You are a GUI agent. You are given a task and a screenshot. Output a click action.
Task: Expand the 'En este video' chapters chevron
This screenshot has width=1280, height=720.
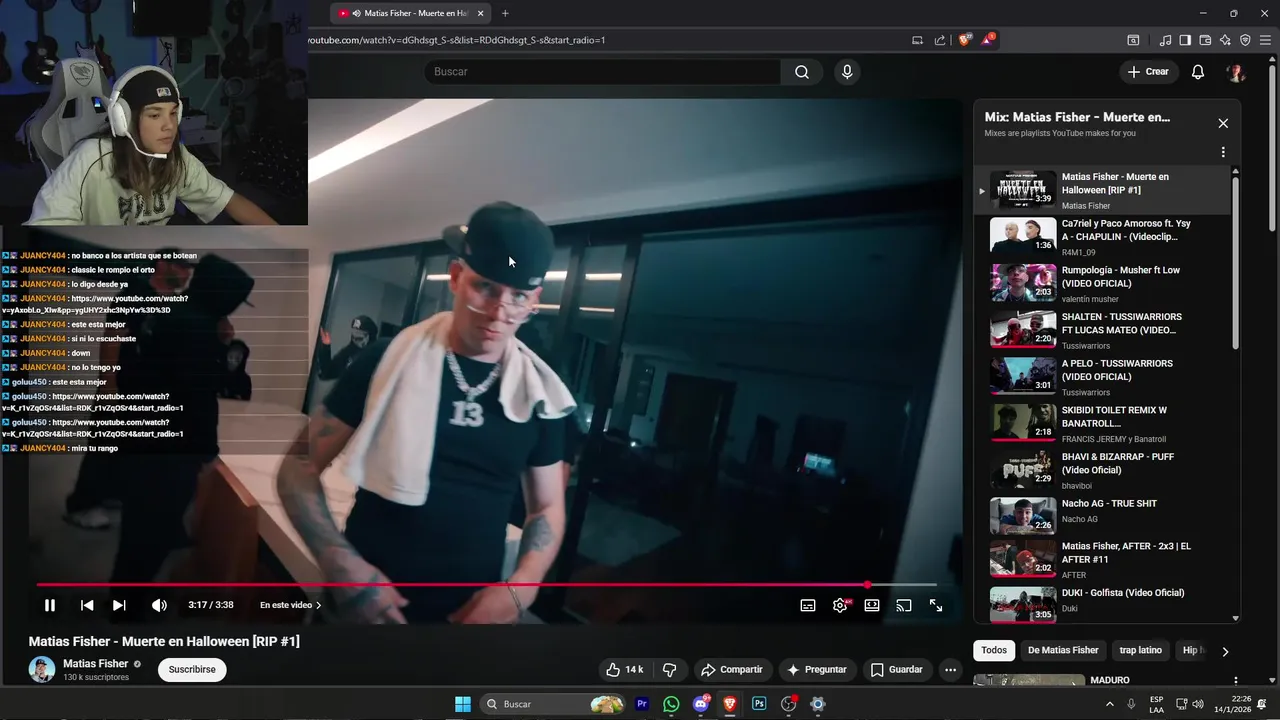point(319,605)
